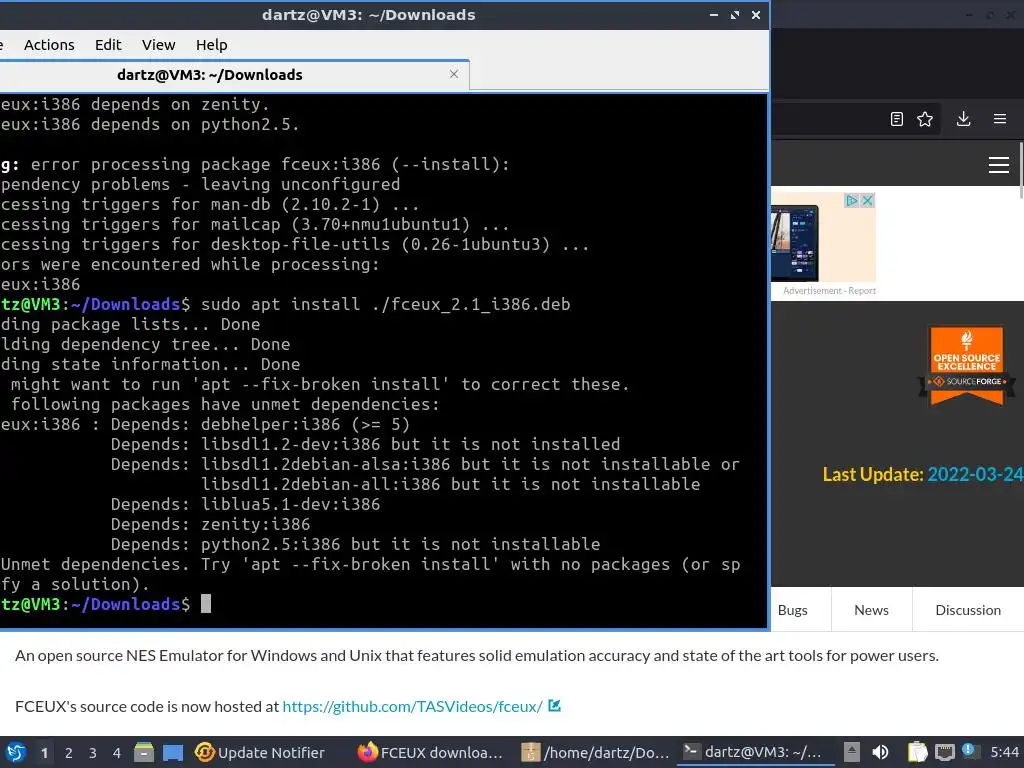Switch to workspace 1
This screenshot has width=1024, height=768.
coord(44,753)
